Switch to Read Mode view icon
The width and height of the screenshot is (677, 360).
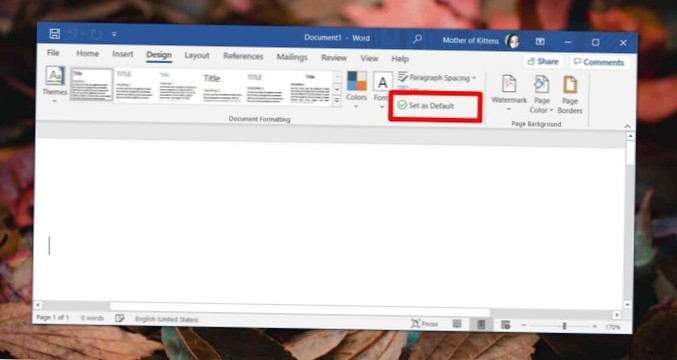pyautogui.click(x=456, y=324)
